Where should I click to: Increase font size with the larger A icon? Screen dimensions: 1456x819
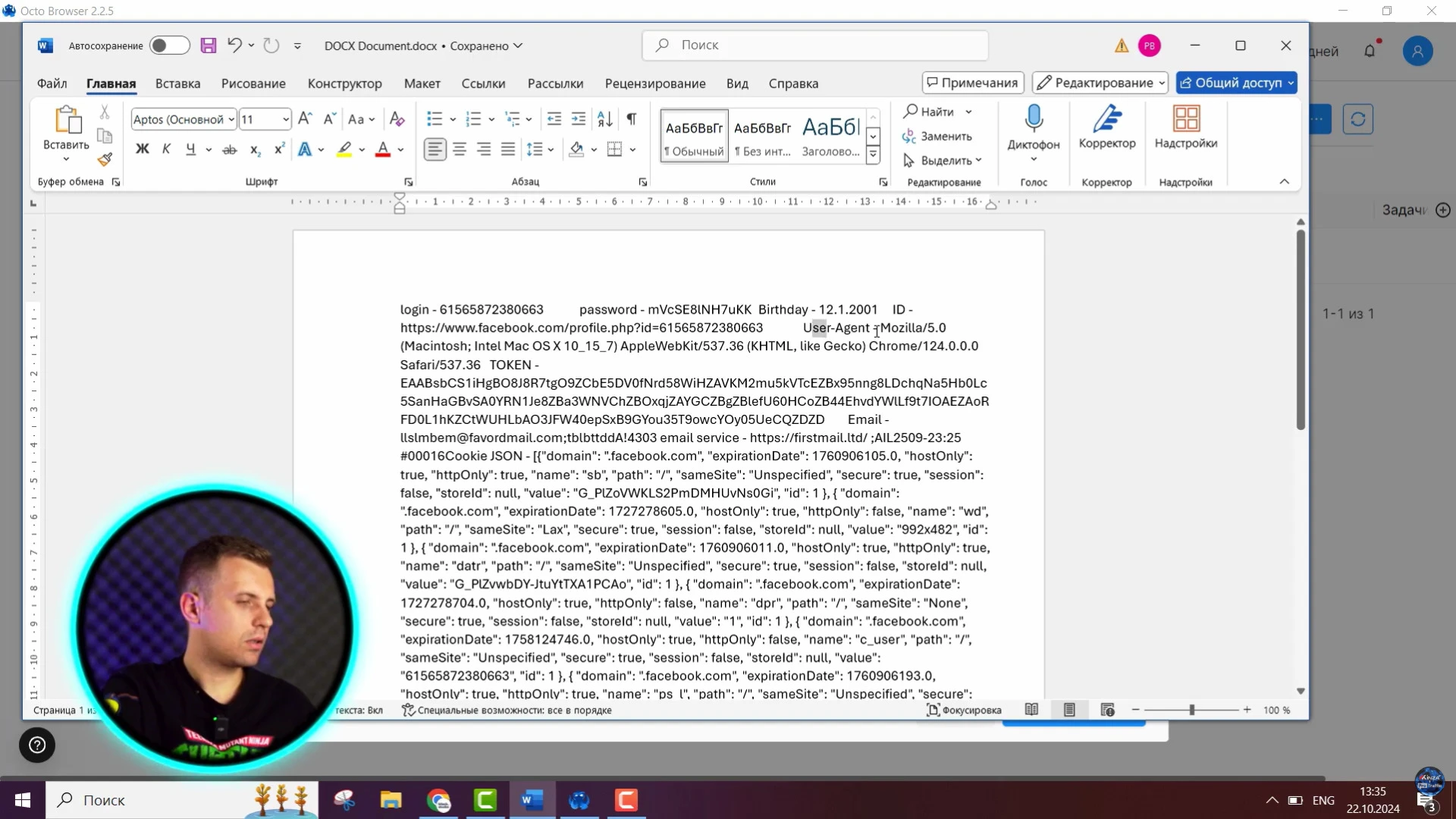click(x=305, y=119)
